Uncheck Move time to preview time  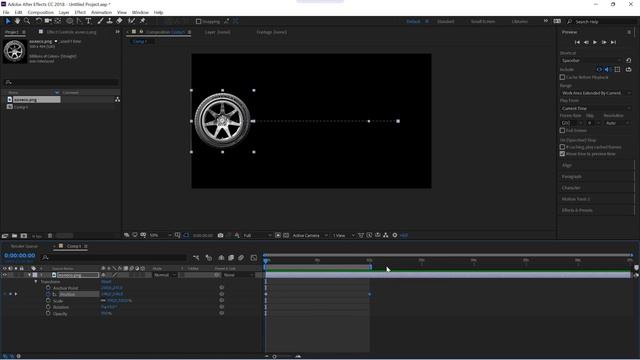point(562,154)
